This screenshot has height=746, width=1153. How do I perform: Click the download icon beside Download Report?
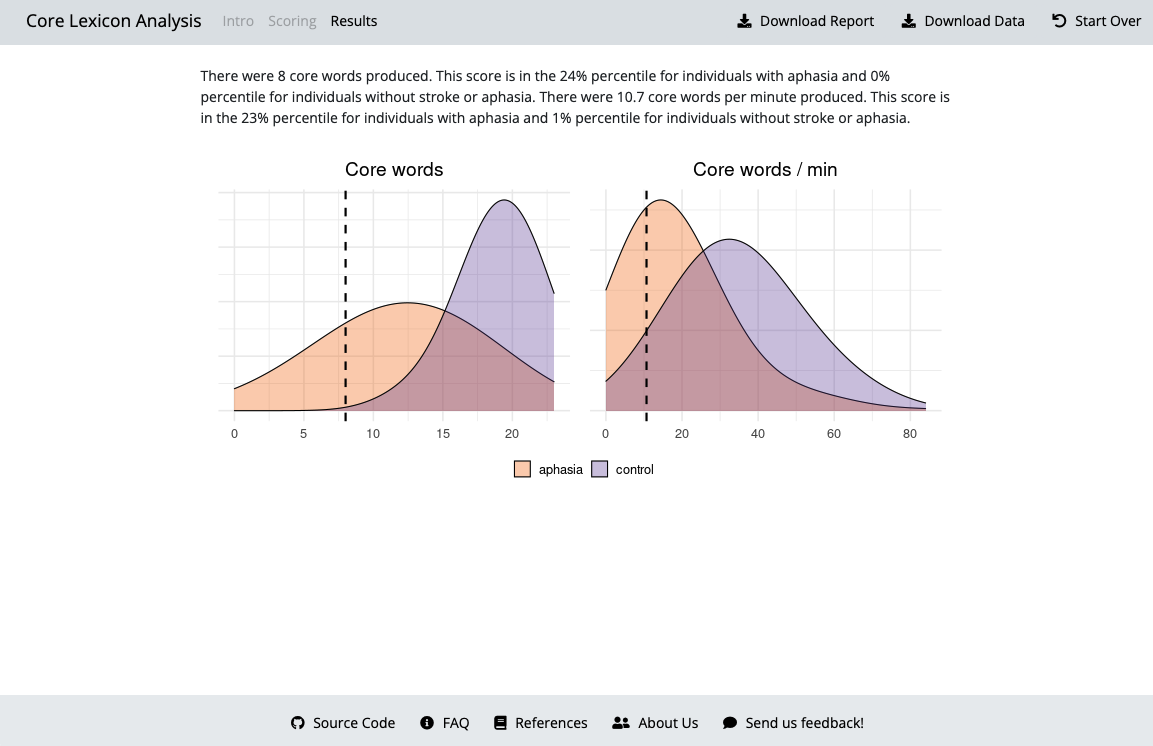pos(745,21)
